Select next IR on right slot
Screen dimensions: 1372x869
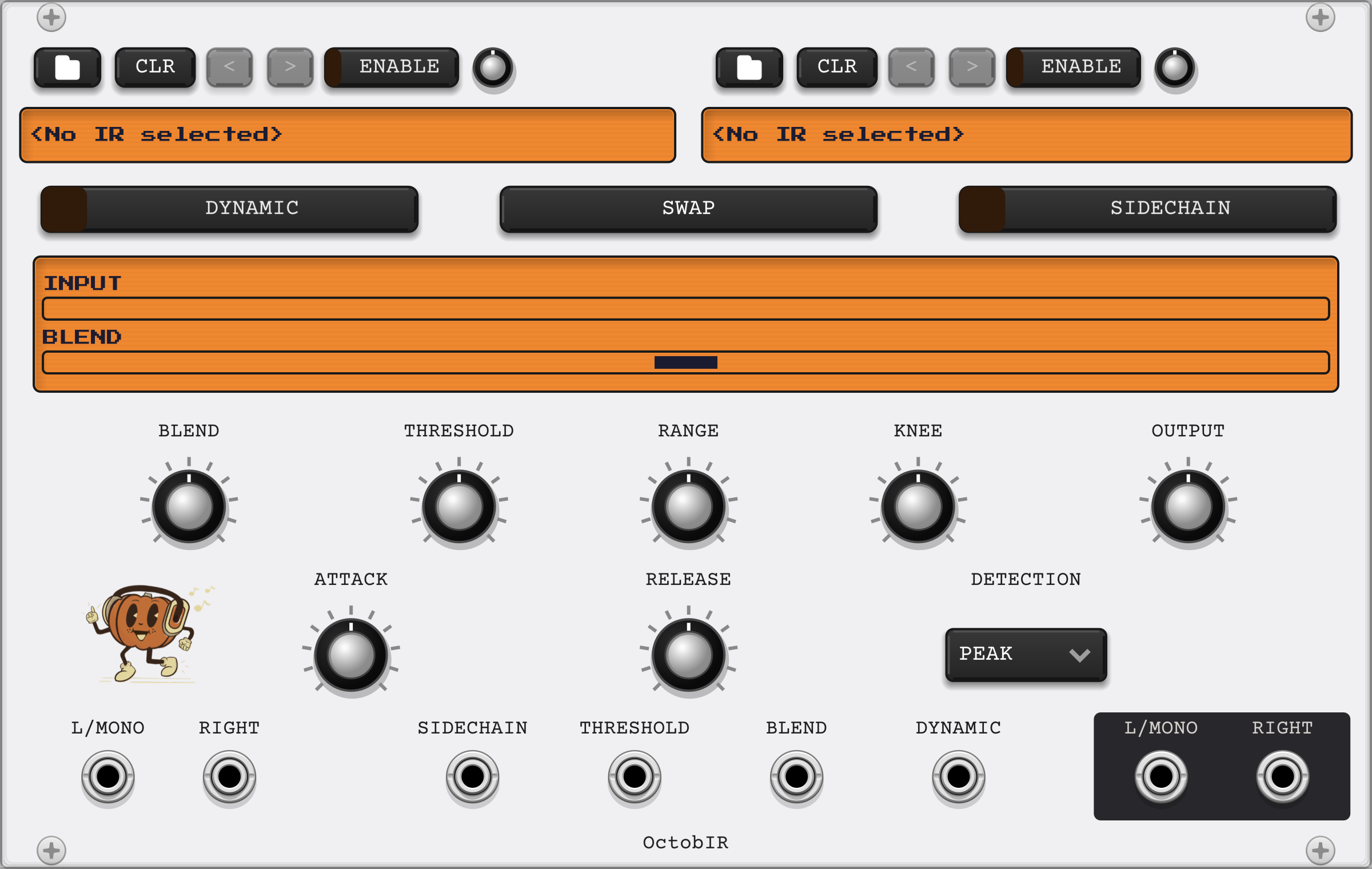coord(972,67)
